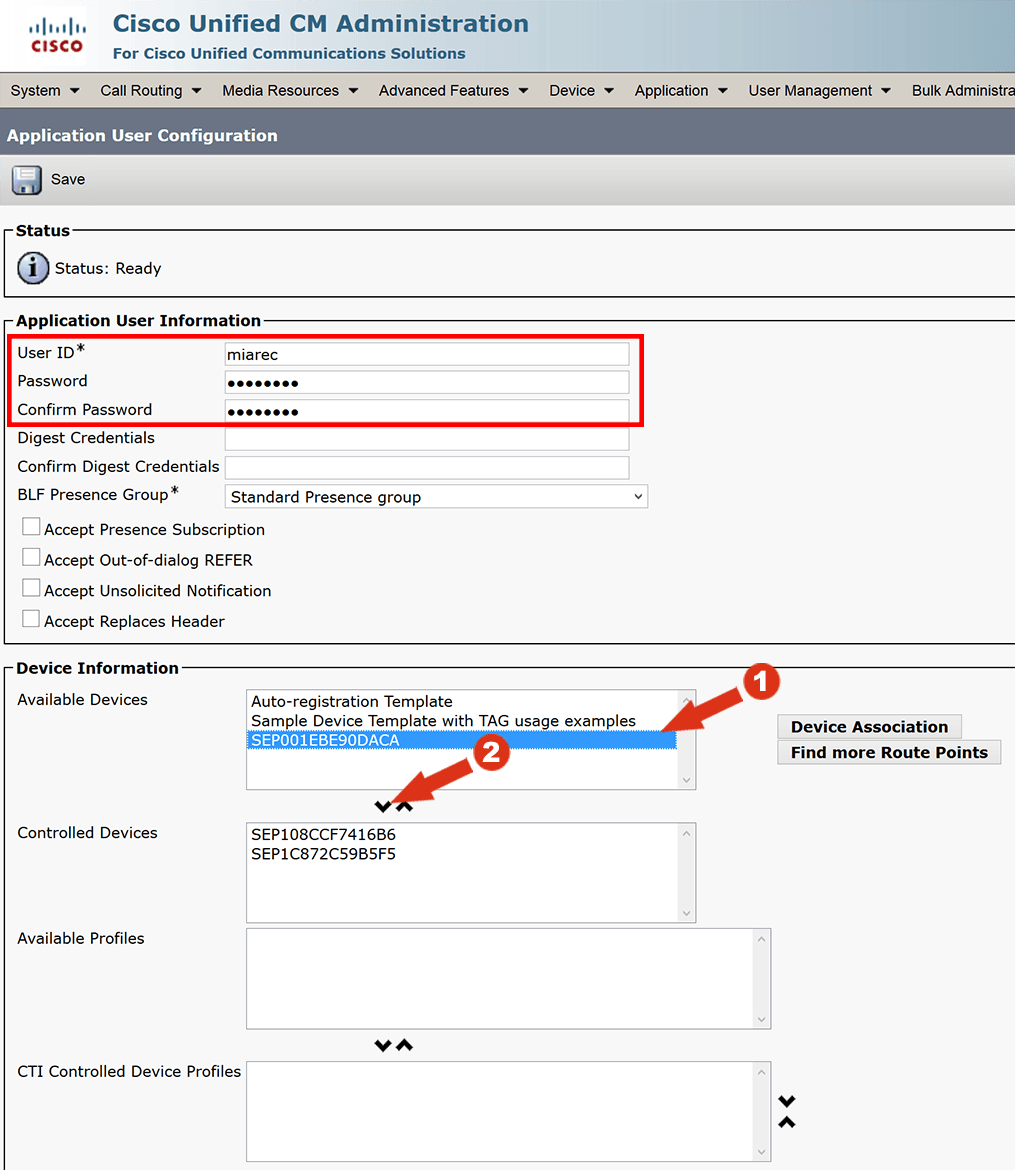
Task: Move profile down below Available Profiles
Action: (x=383, y=1045)
